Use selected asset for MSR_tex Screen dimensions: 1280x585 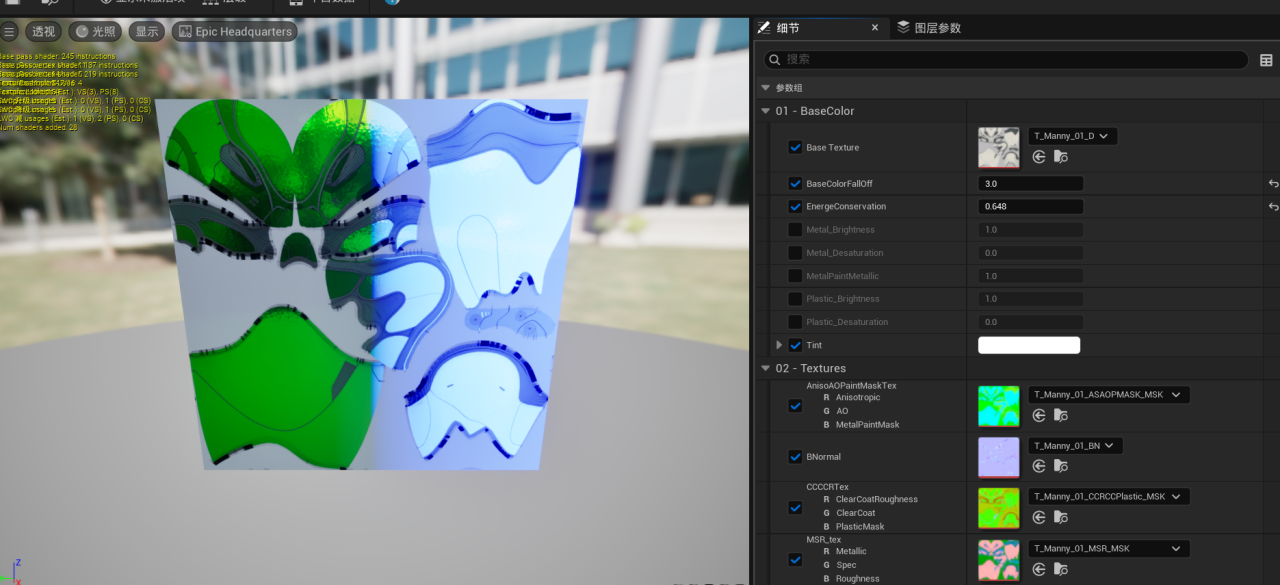pyautogui.click(x=1039, y=569)
